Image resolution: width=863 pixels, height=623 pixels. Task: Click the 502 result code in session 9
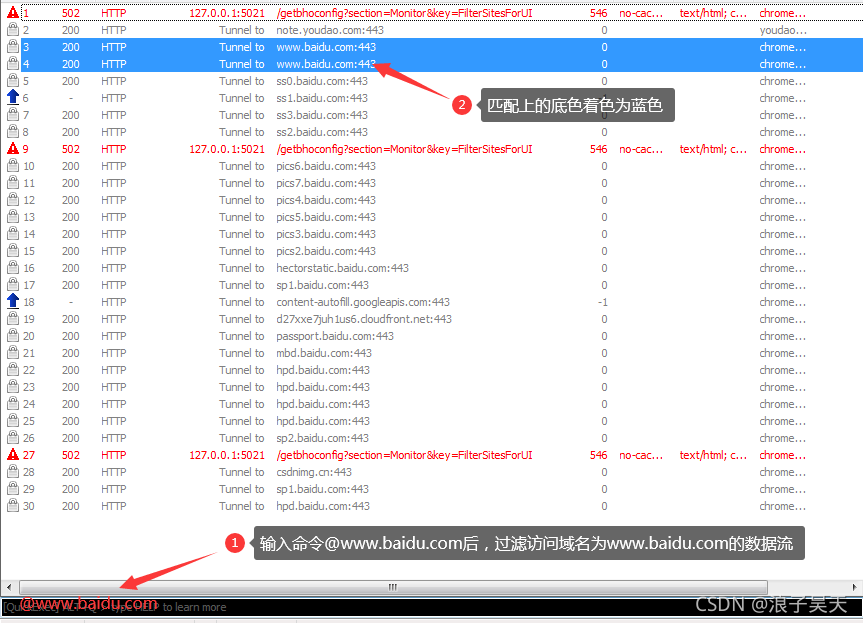[70, 149]
